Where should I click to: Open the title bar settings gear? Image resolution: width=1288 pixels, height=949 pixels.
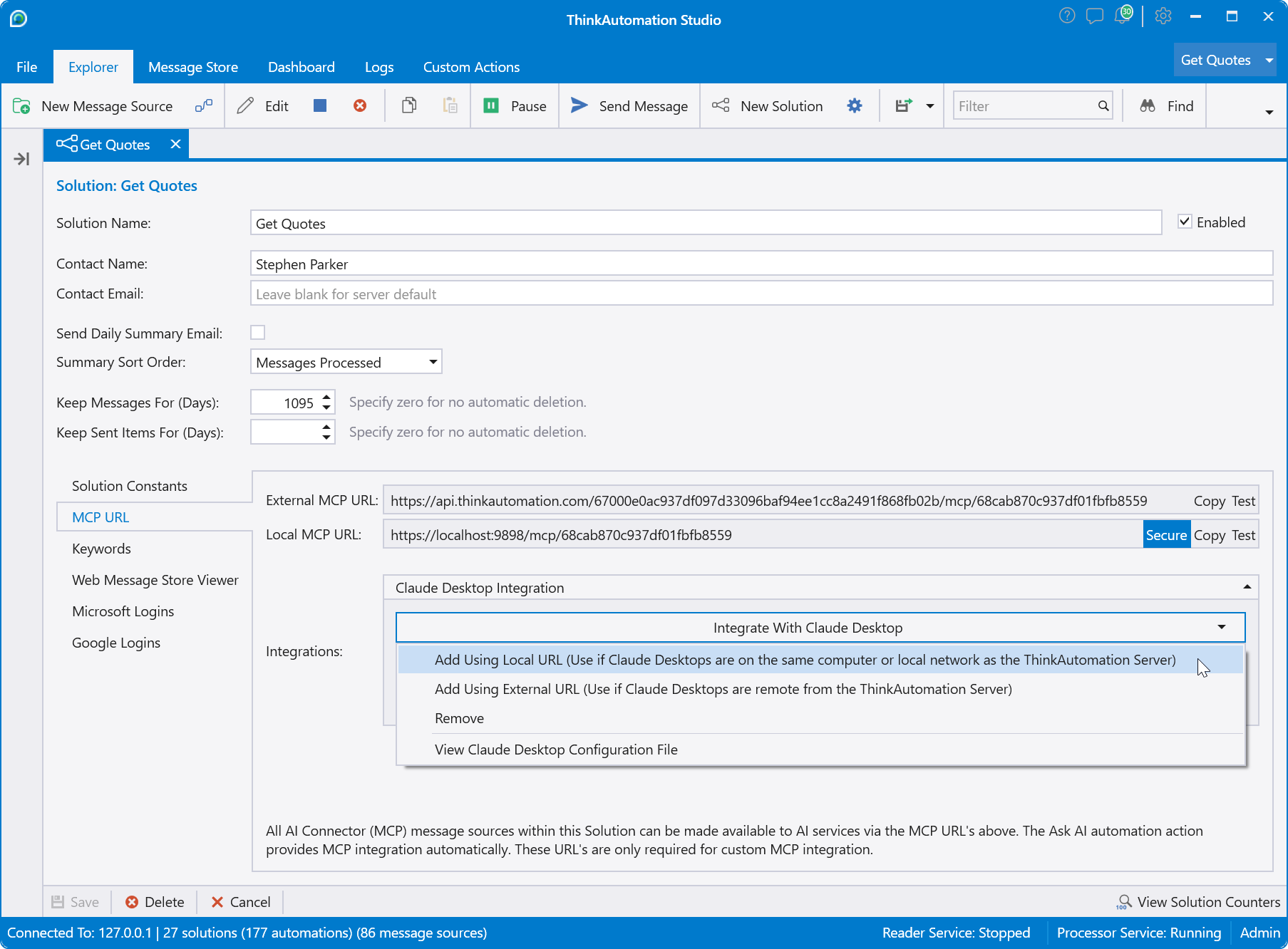(1163, 16)
